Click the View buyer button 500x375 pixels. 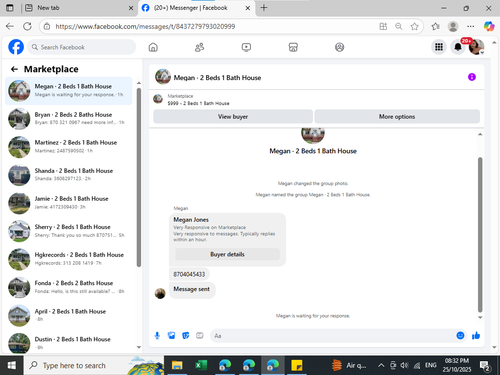click(x=233, y=117)
